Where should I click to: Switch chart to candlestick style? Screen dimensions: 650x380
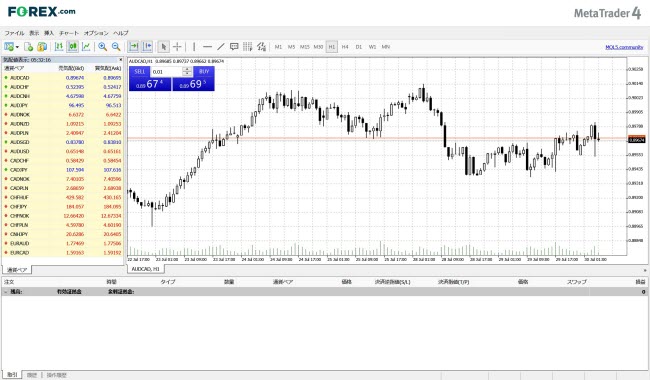tap(73, 47)
